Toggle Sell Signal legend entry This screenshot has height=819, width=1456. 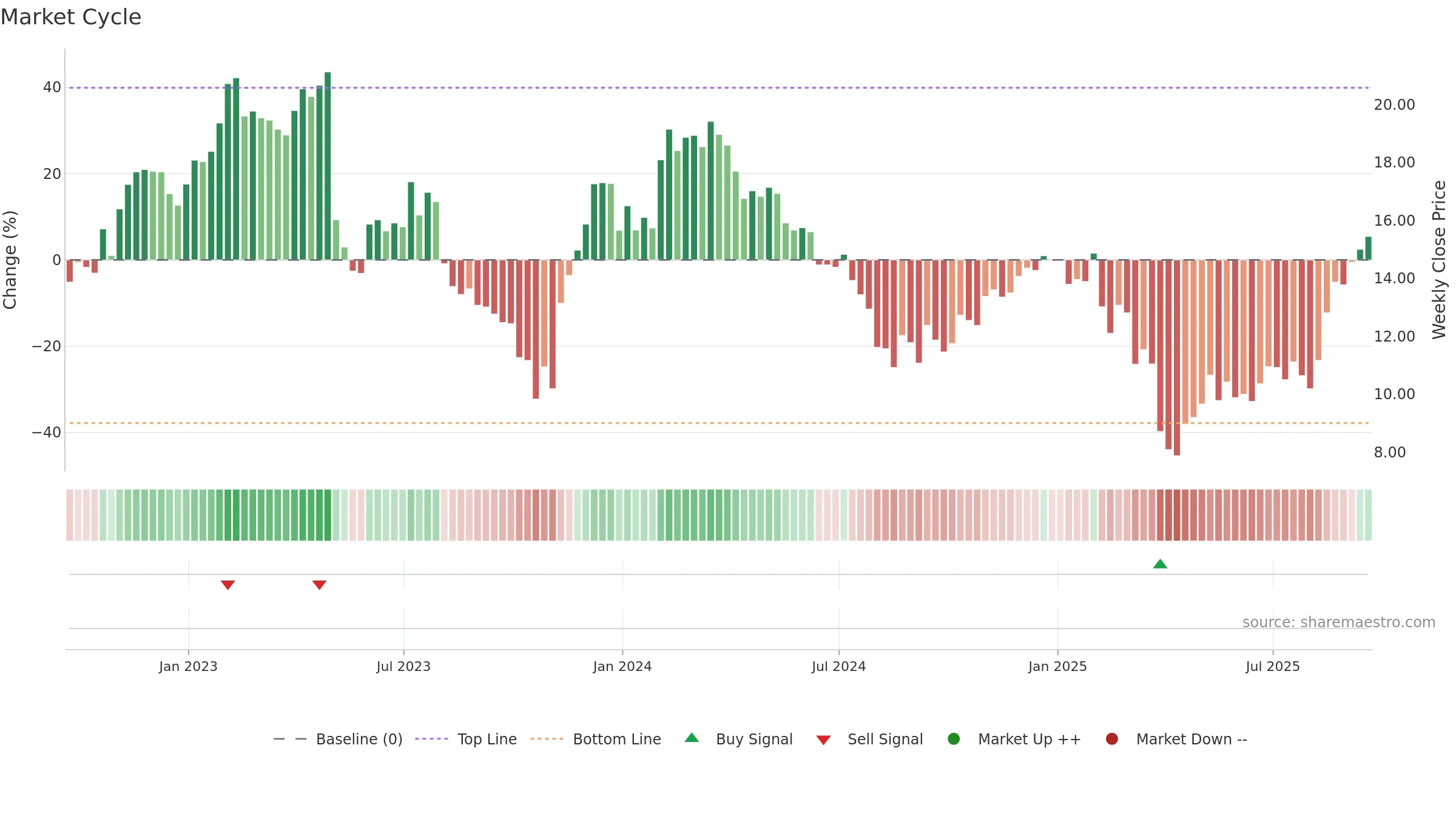[x=869, y=739]
